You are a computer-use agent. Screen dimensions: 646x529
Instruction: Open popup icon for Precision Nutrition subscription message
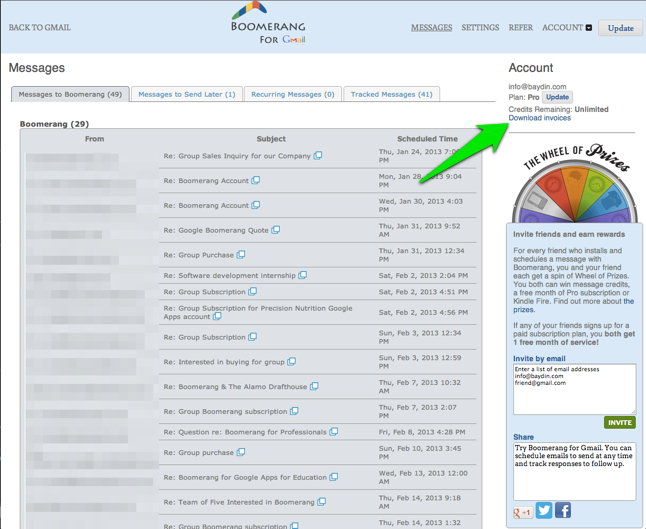[217, 316]
